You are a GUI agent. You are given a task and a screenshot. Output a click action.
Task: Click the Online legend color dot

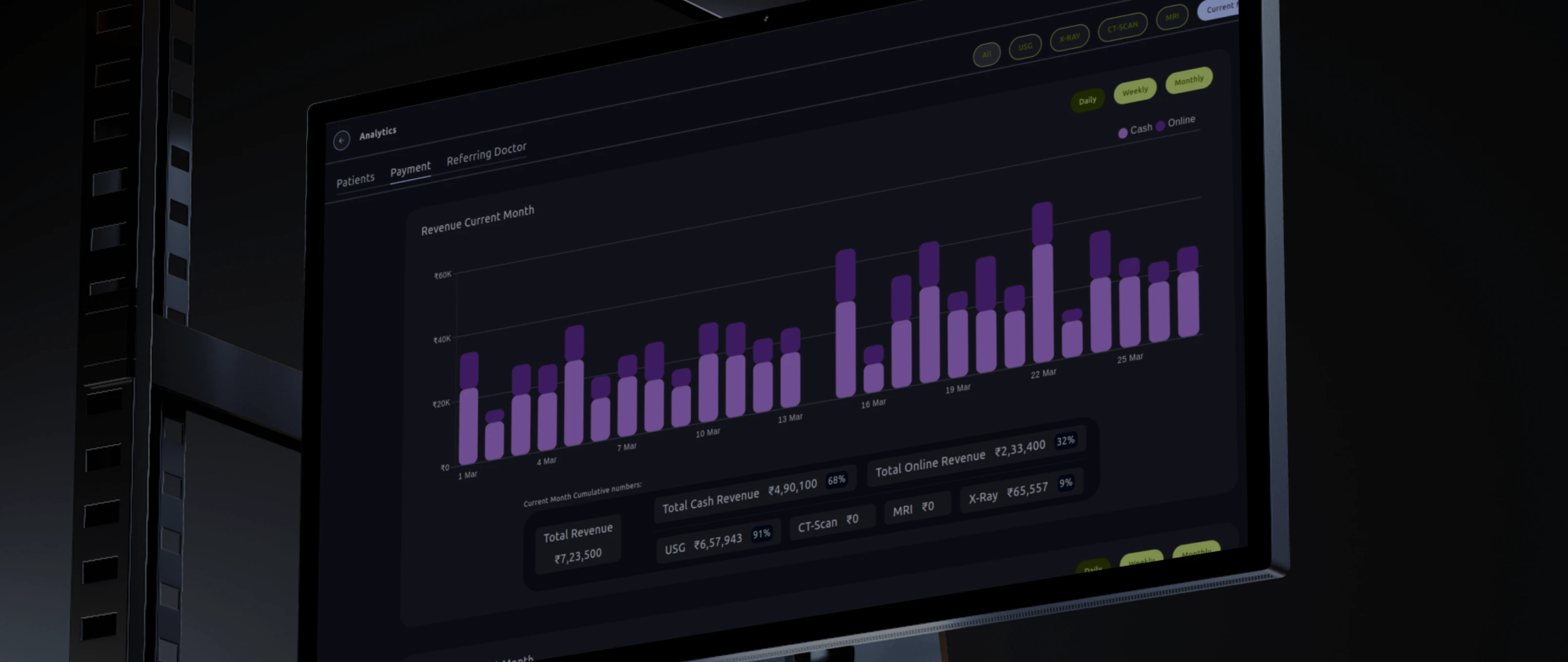coord(1160,125)
